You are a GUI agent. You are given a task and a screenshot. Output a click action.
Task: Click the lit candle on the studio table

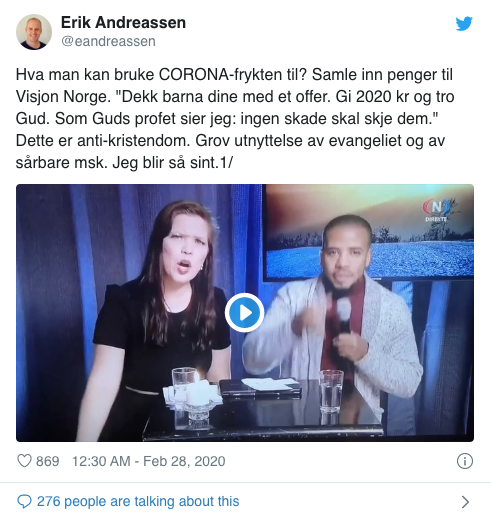tap(197, 393)
